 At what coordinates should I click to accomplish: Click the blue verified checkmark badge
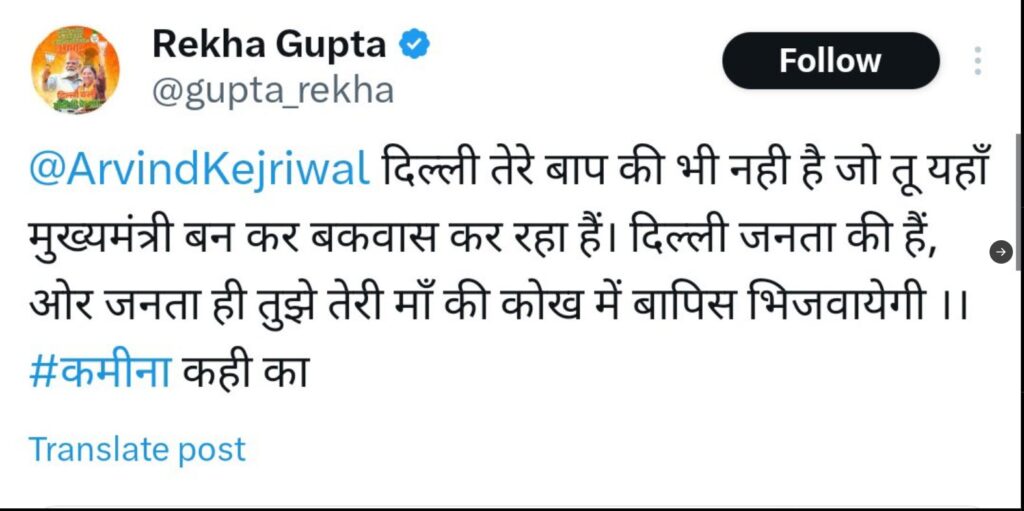coord(414,46)
